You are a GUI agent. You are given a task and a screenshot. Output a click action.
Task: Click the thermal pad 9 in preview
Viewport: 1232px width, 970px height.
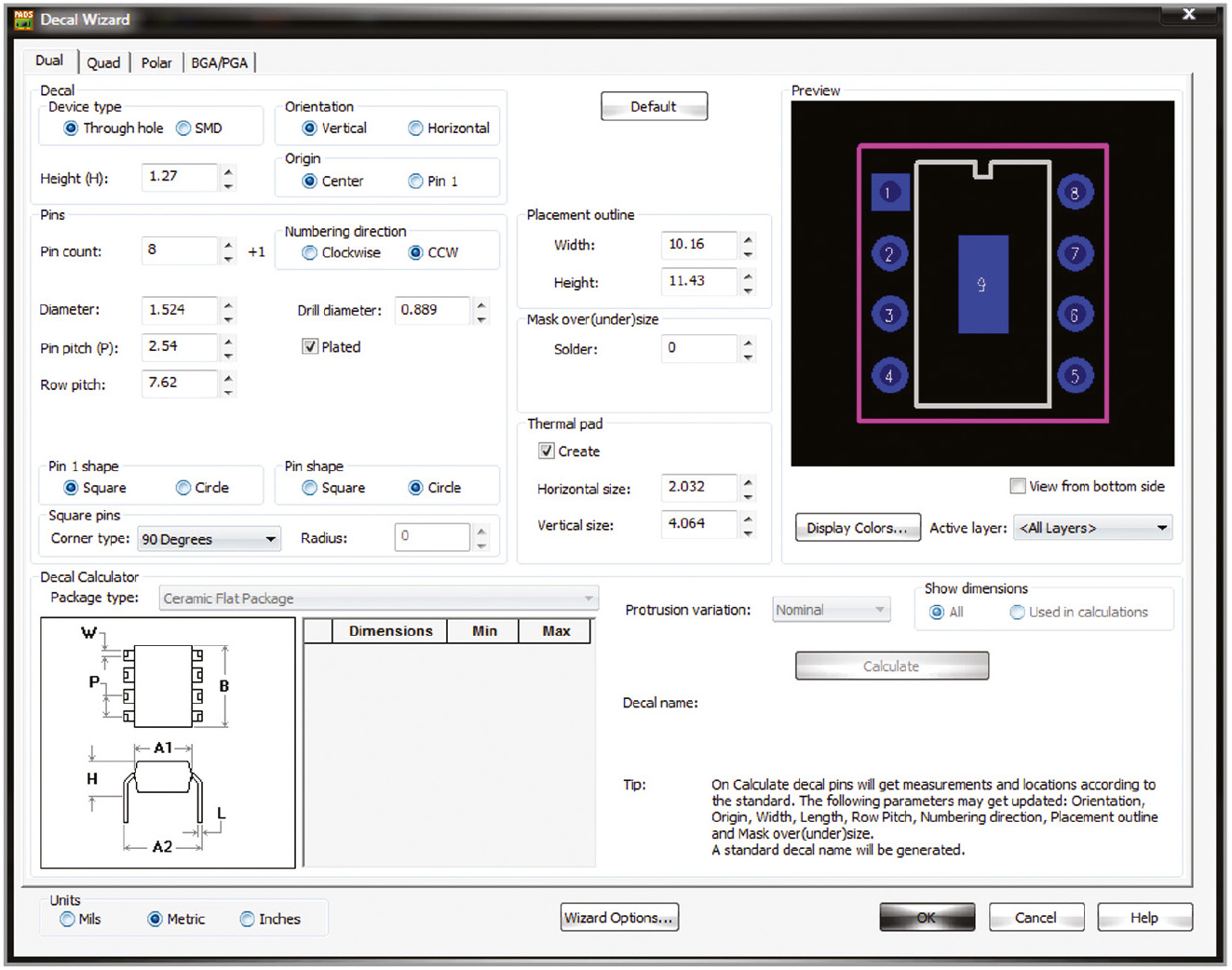coord(982,284)
